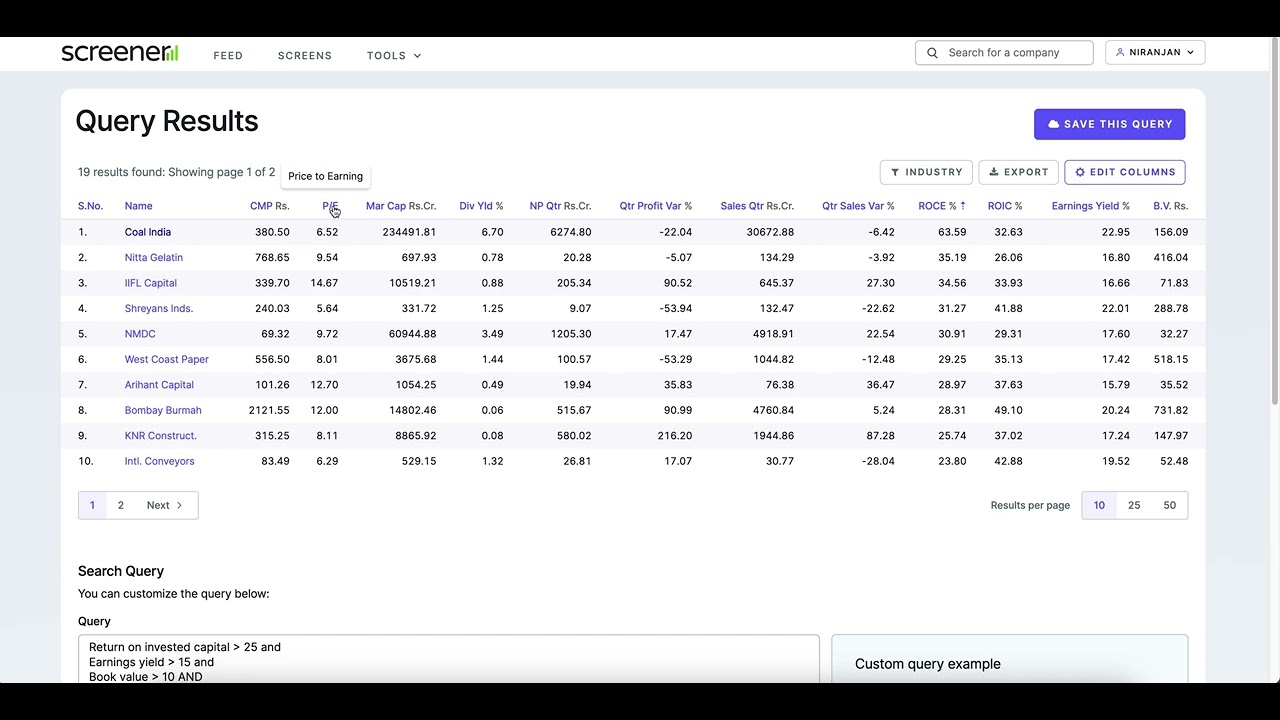This screenshot has height=720, width=1280.
Task: Open Nitta Gelatin company page
Action: click(154, 257)
